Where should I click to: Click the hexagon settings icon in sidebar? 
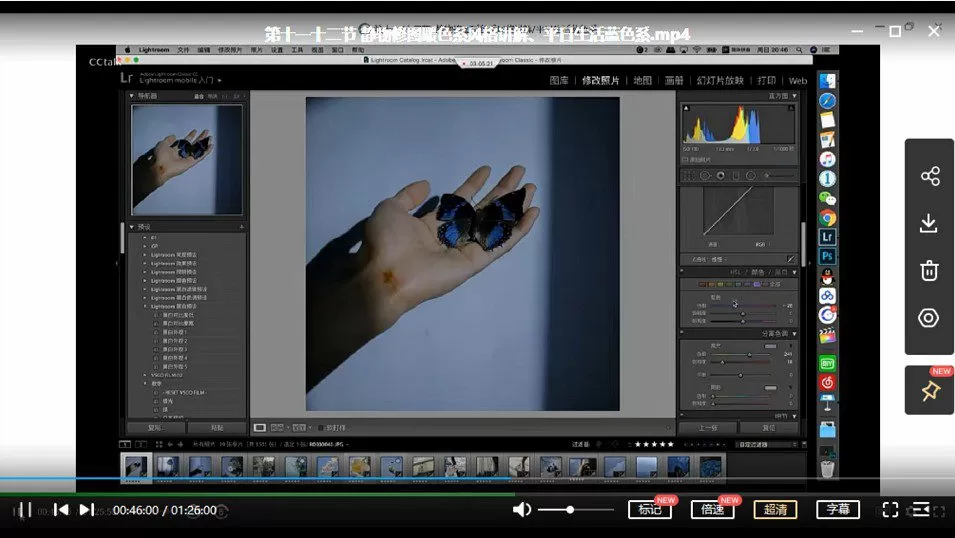point(929,318)
